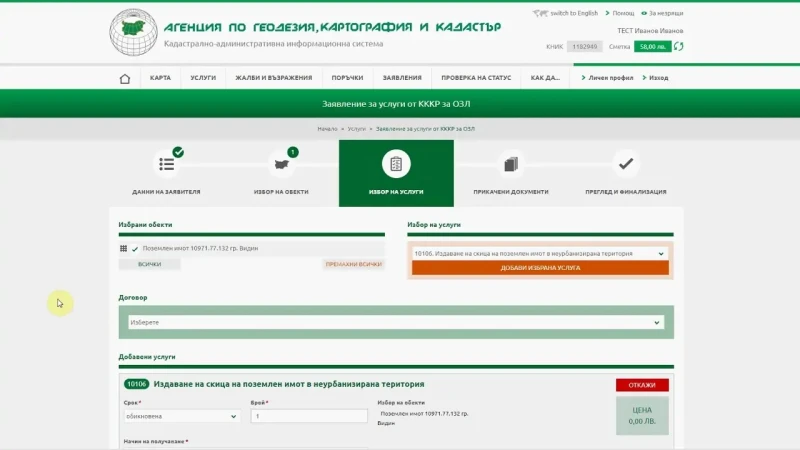
Task: Click the red ОТКАЖИ button
Action: [x=642, y=385]
